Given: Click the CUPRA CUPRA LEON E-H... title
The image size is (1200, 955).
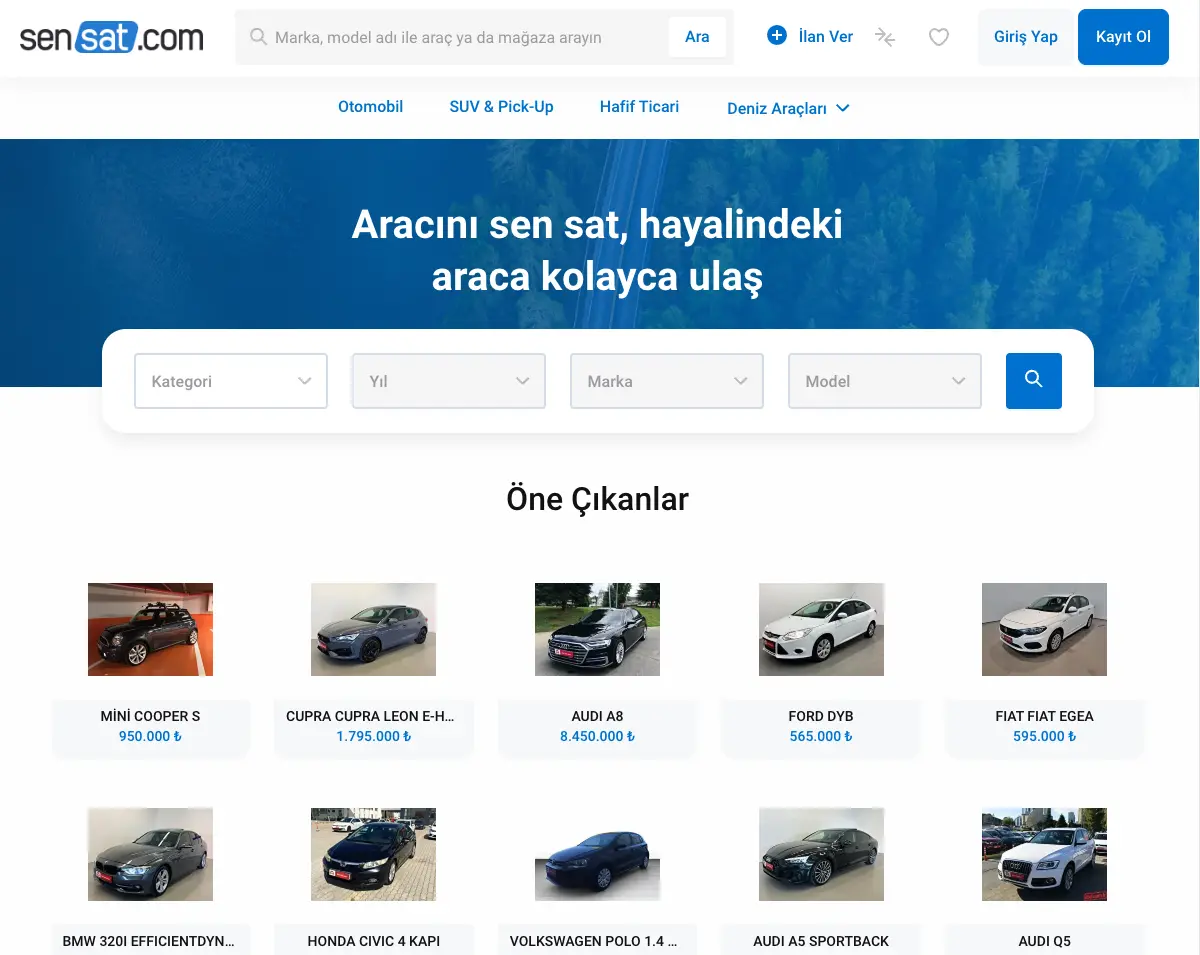Looking at the screenshot, I should point(370,716).
